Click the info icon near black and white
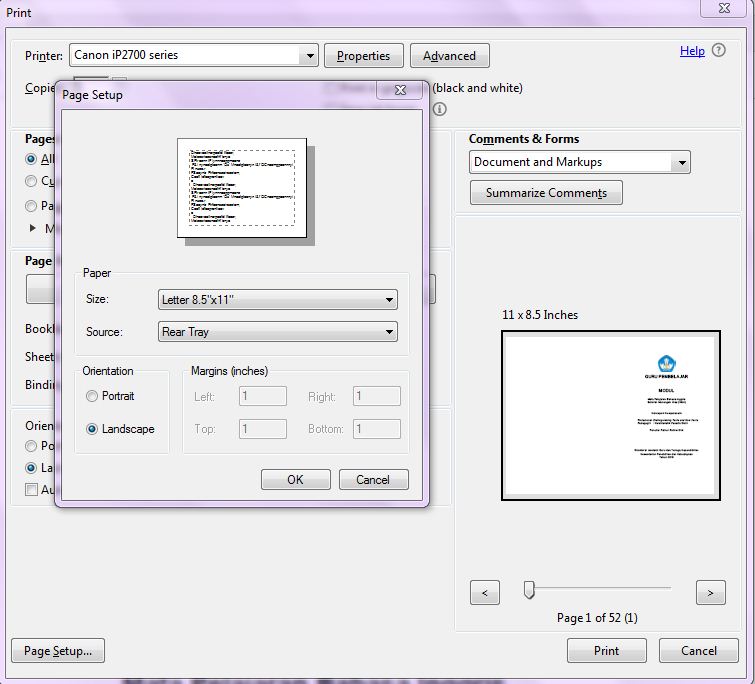 [x=439, y=109]
